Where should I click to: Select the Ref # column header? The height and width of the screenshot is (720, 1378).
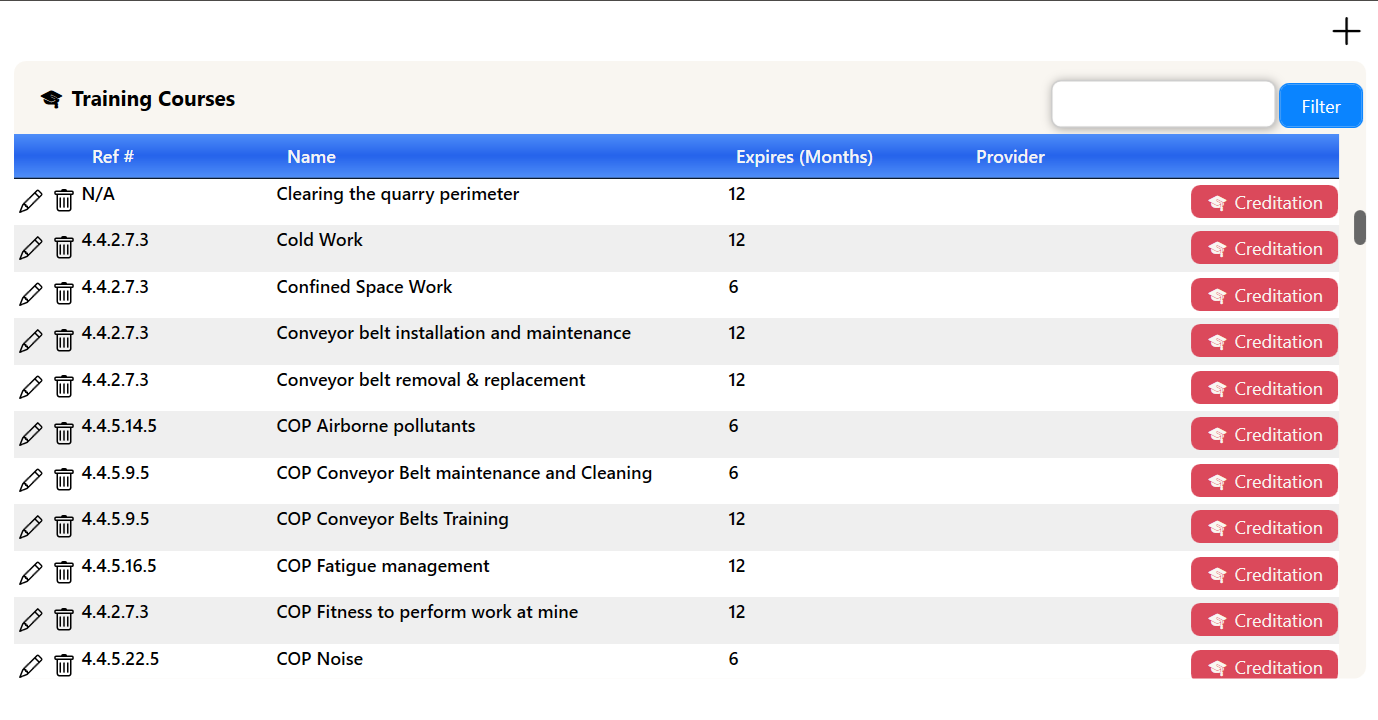click(x=113, y=157)
